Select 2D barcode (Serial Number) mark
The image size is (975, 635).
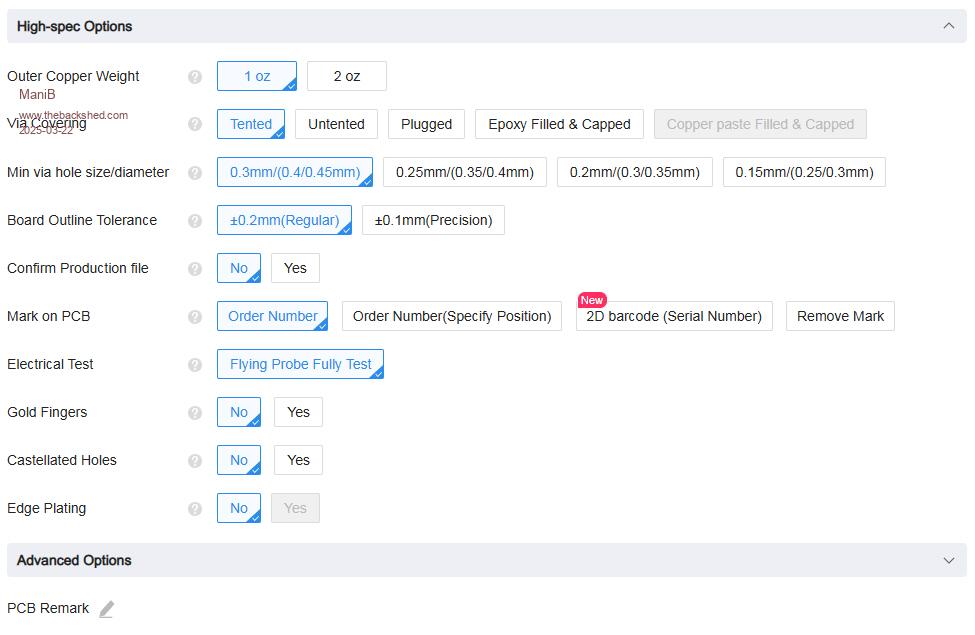tap(673, 316)
